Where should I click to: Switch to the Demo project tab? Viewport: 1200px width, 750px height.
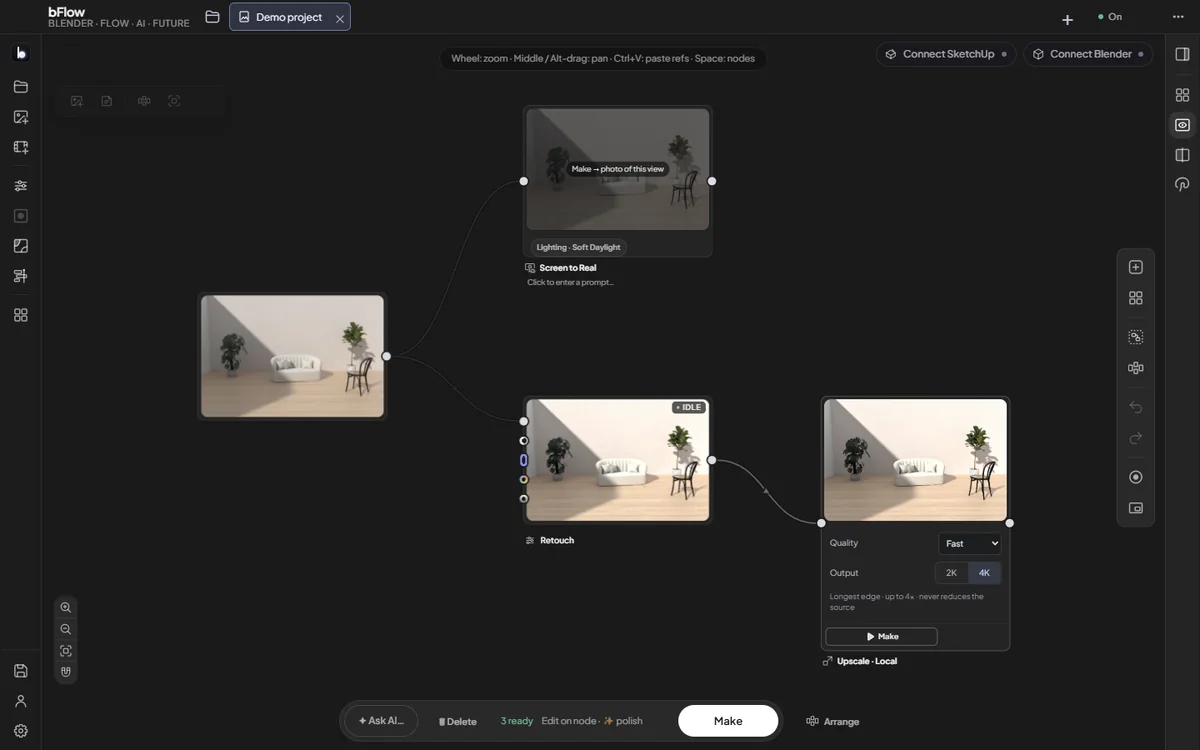(x=290, y=17)
